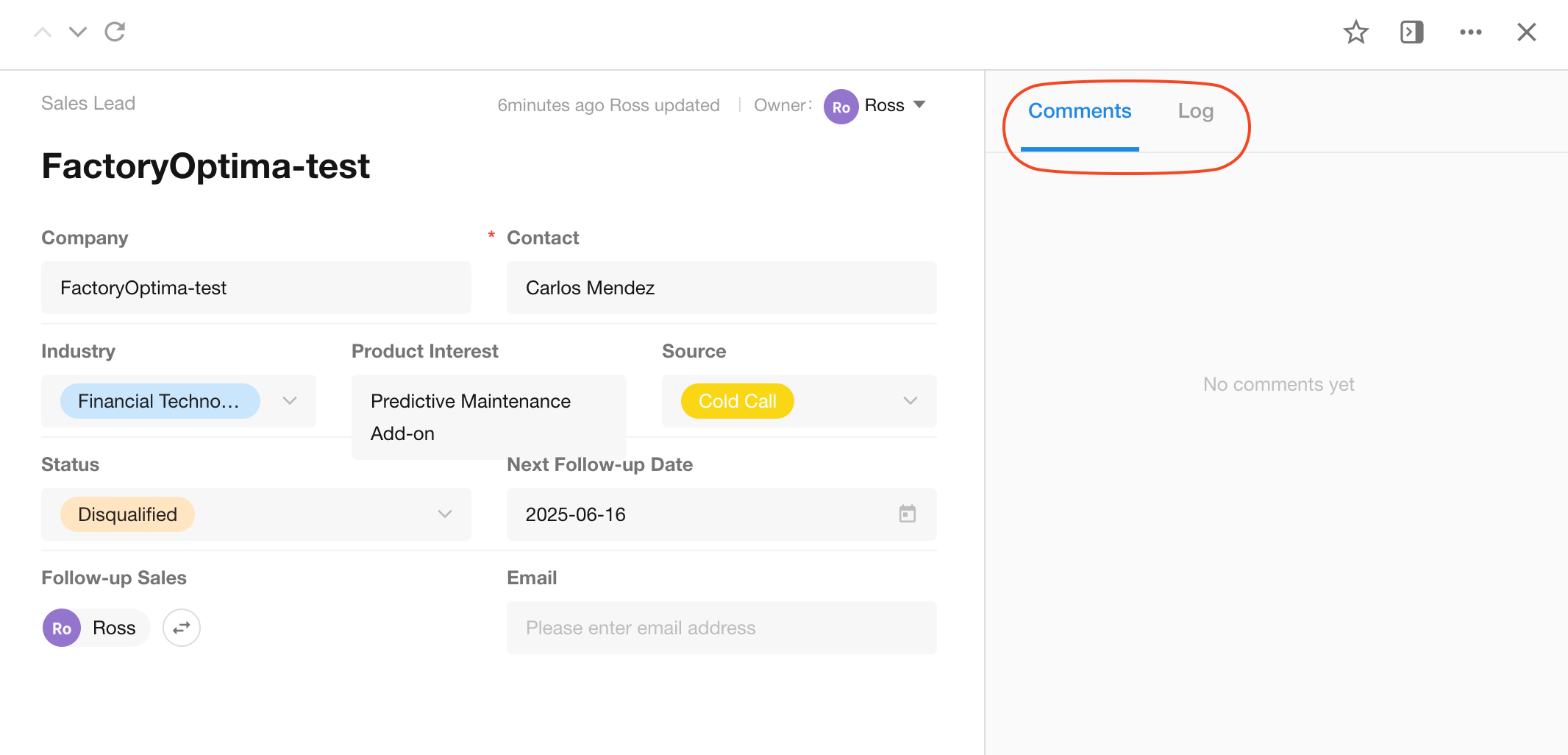Click the Ross member chip under Follow-up Sales
The image size is (1568, 755).
[x=96, y=628]
